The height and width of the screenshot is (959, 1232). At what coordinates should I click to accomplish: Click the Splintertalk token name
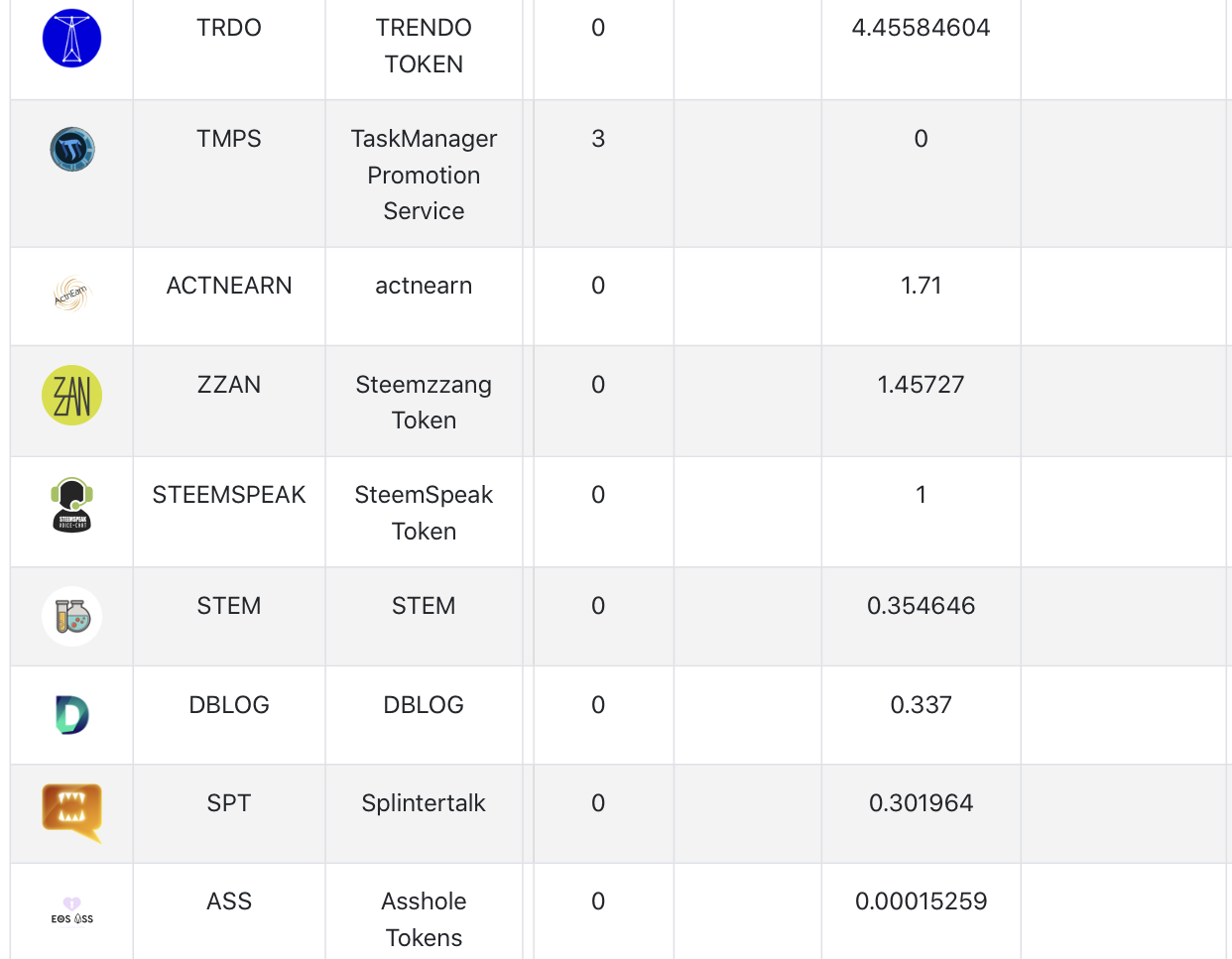pyautogui.click(x=424, y=803)
